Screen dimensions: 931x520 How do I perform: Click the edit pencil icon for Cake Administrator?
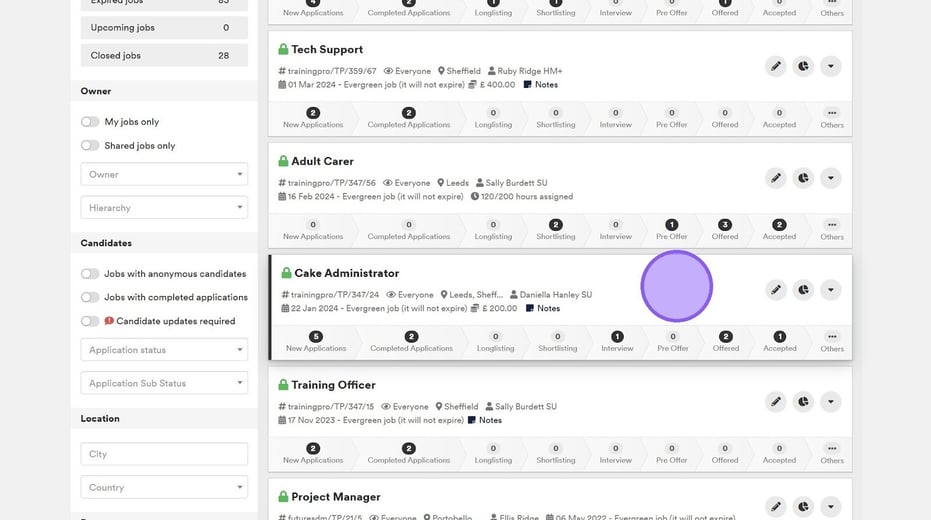[775, 290]
